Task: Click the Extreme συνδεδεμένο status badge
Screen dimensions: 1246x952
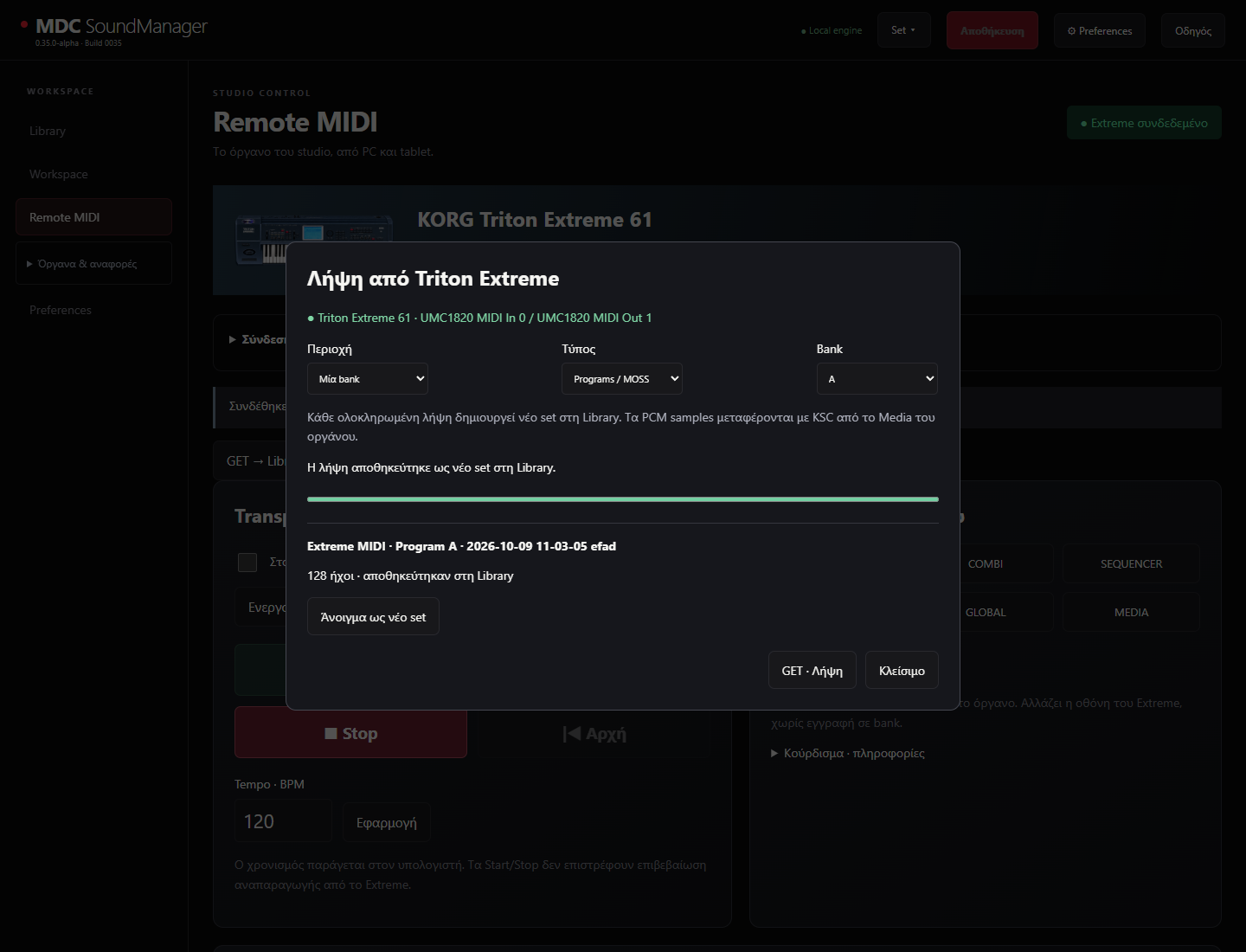Action: click(x=1144, y=123)
